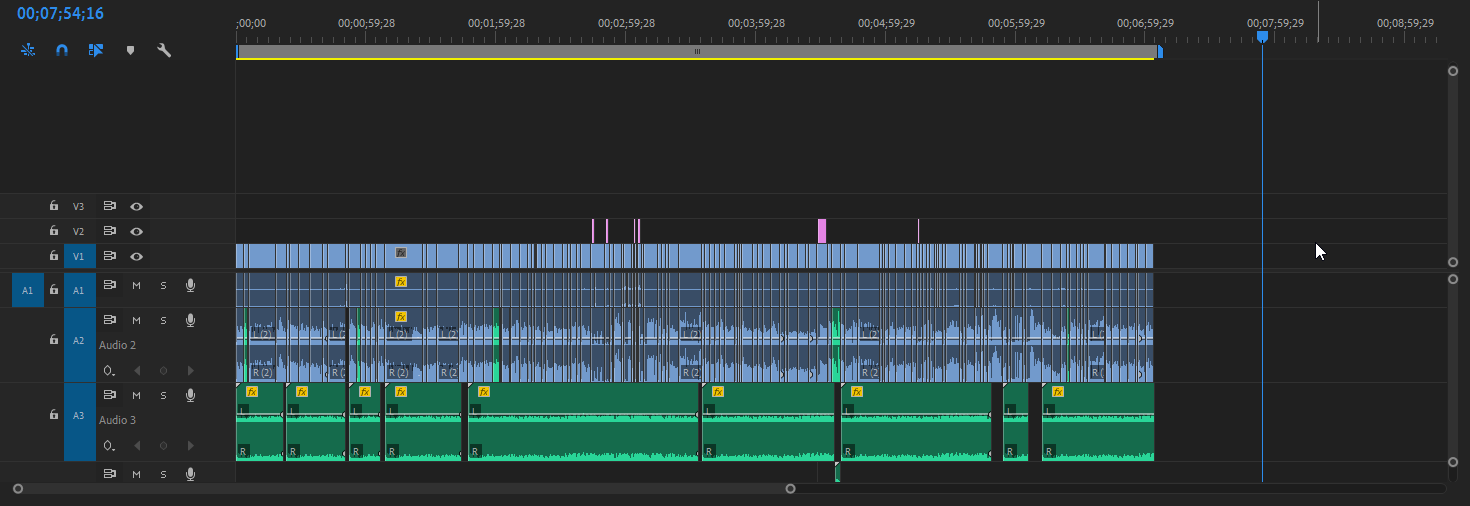Target the V1 video track
This screenshot has width=1470, height=506.
point(79,256)
